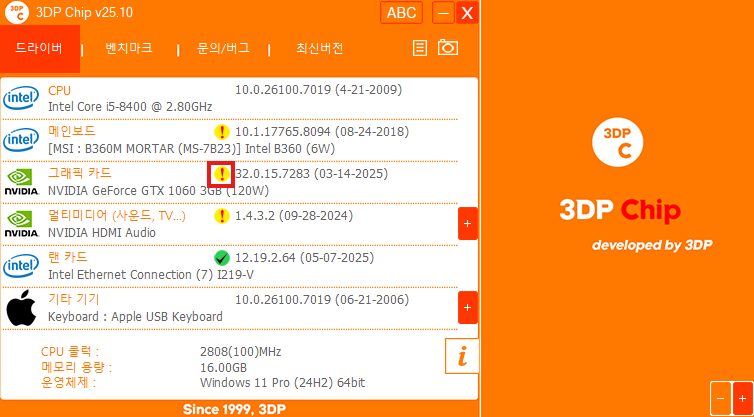Click the 메인보드 category link
Viewport: 754px width, 417px height.
pos(72,131)
